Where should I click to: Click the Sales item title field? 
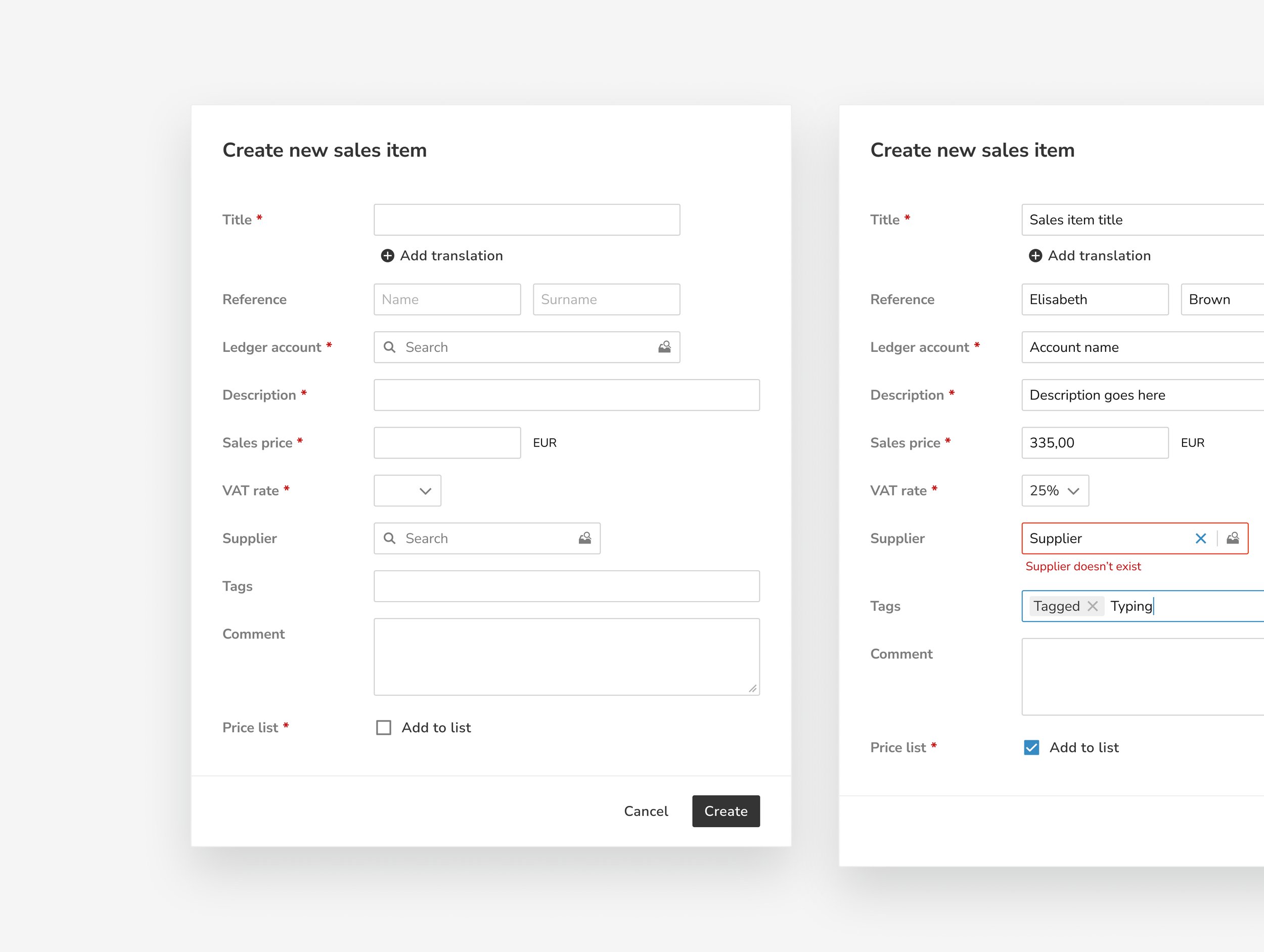tap(1143, 219)
